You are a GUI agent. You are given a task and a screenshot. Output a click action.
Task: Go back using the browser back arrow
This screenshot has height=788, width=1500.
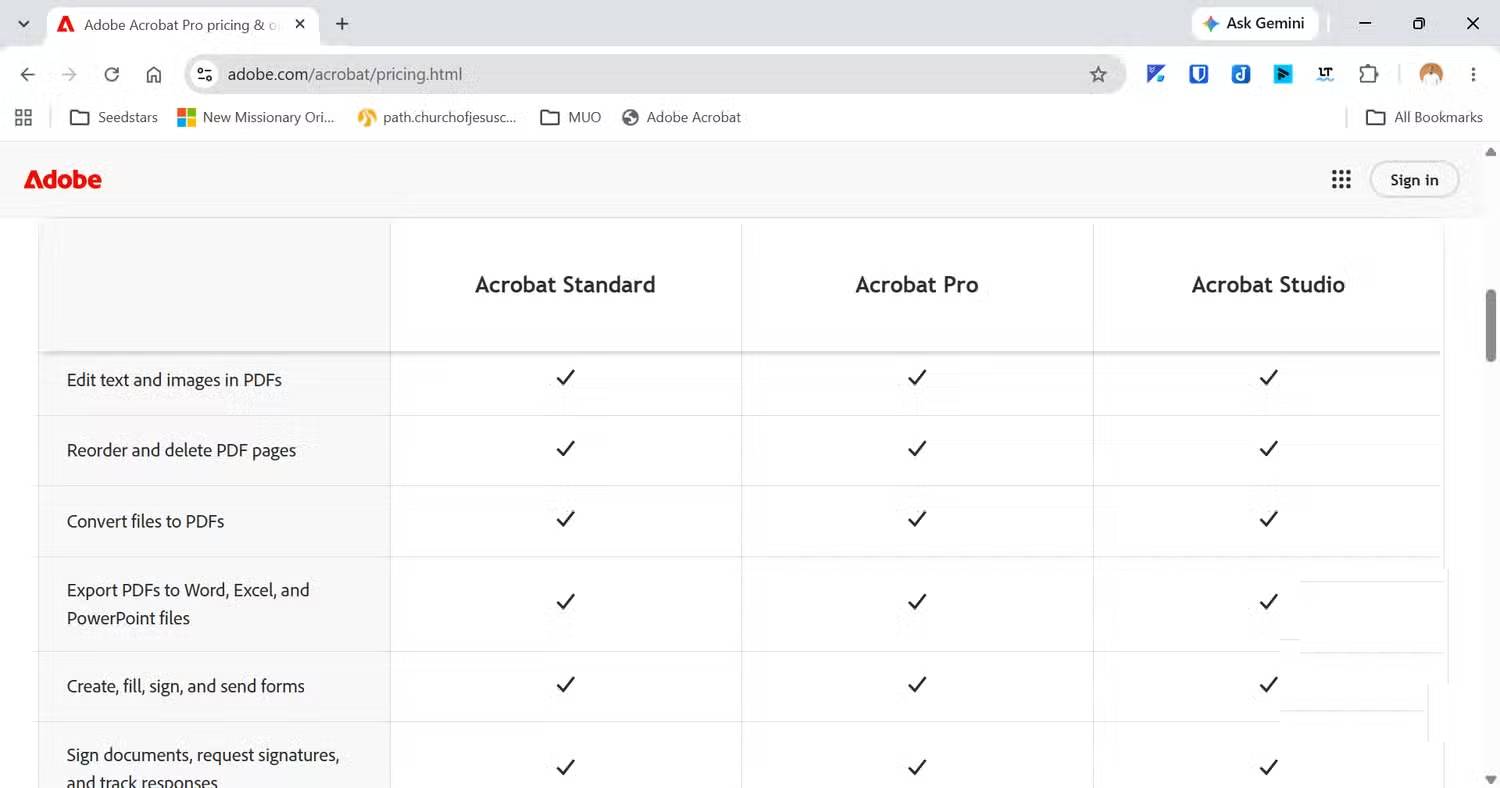[28, 74]
